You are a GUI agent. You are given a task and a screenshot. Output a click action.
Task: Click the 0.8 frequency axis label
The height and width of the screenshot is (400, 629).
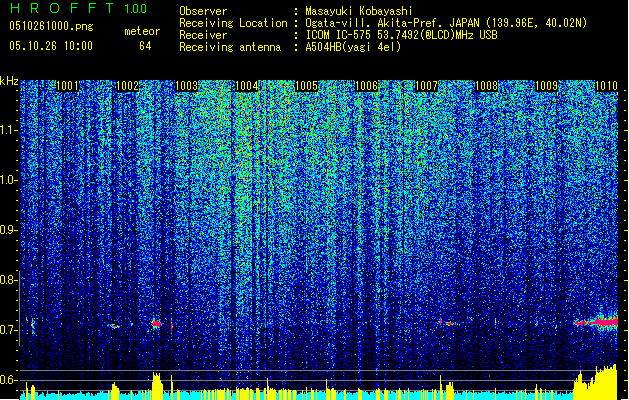[8, 280]
